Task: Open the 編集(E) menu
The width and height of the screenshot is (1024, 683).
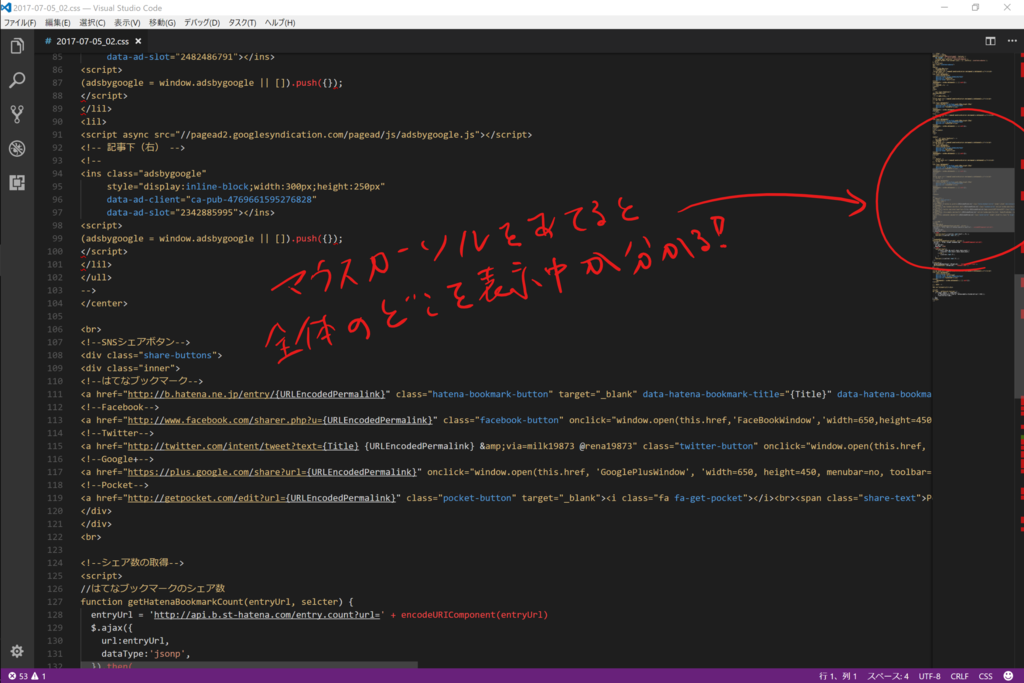Action: [57, 23]
